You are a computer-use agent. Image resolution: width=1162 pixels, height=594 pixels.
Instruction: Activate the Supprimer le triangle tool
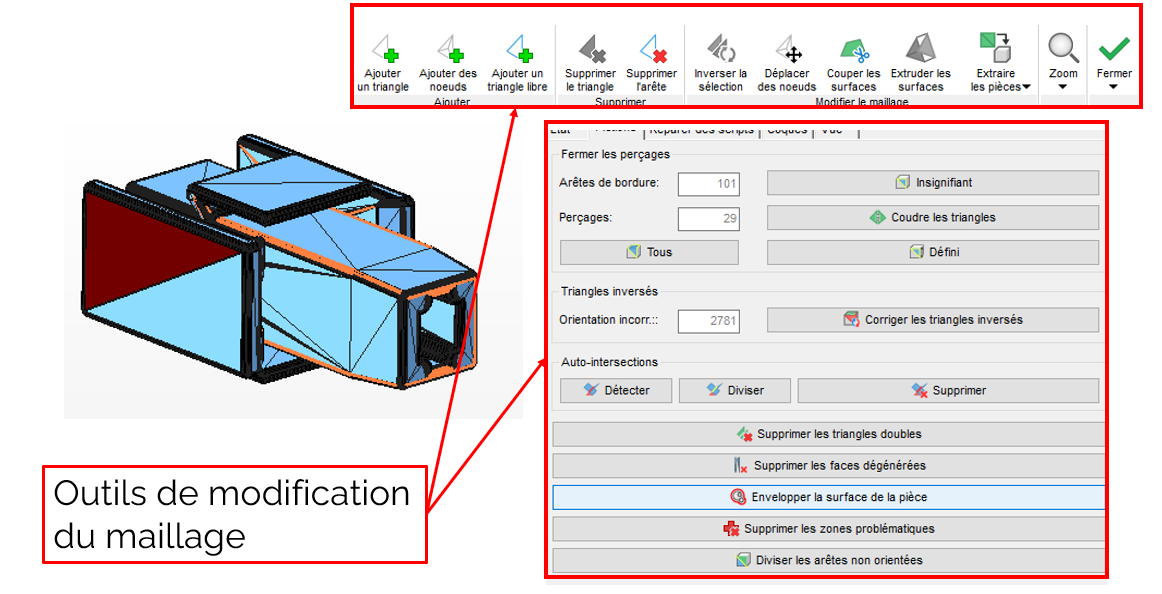[590, 62]
